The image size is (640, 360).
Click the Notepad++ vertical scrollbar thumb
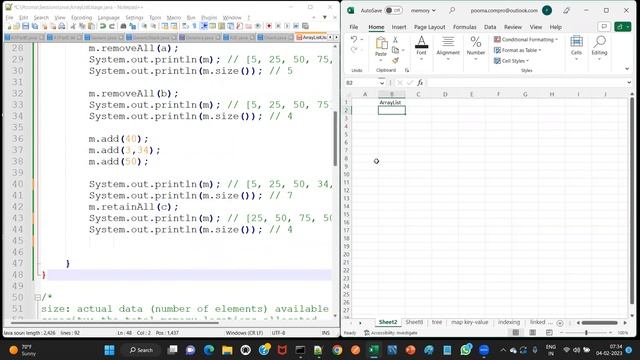335,139
